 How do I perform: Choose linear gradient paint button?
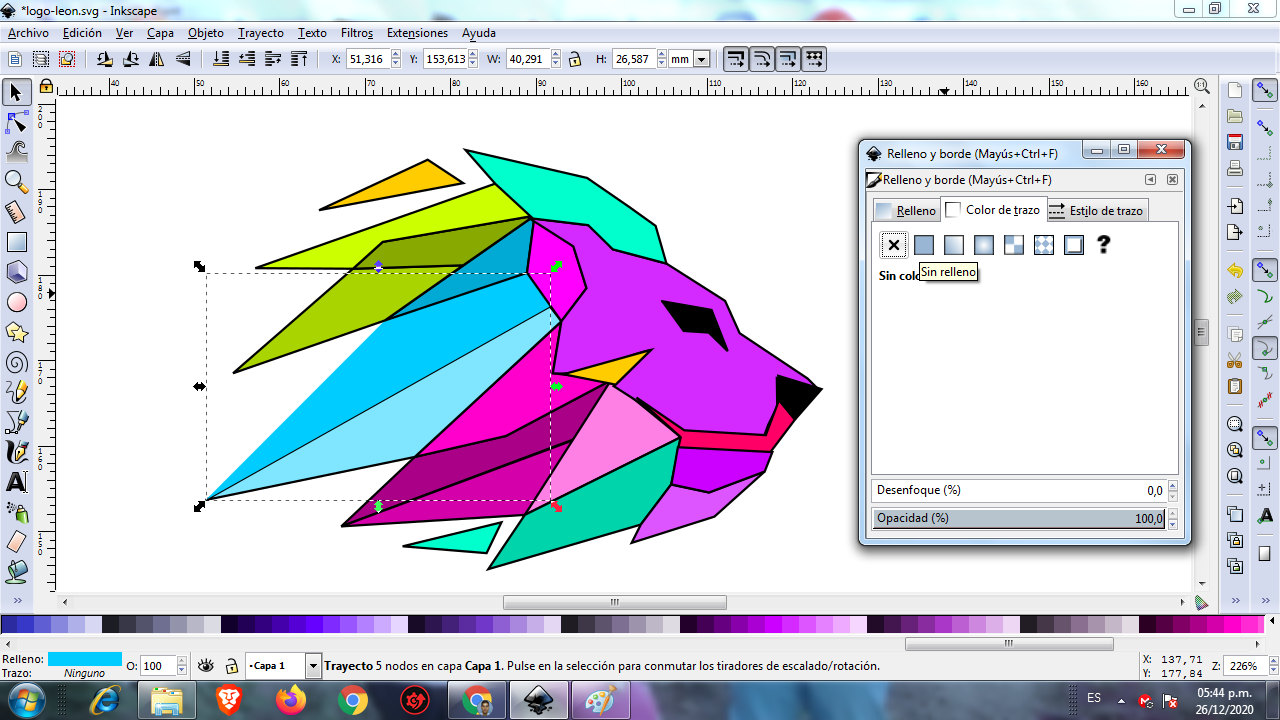954,245
